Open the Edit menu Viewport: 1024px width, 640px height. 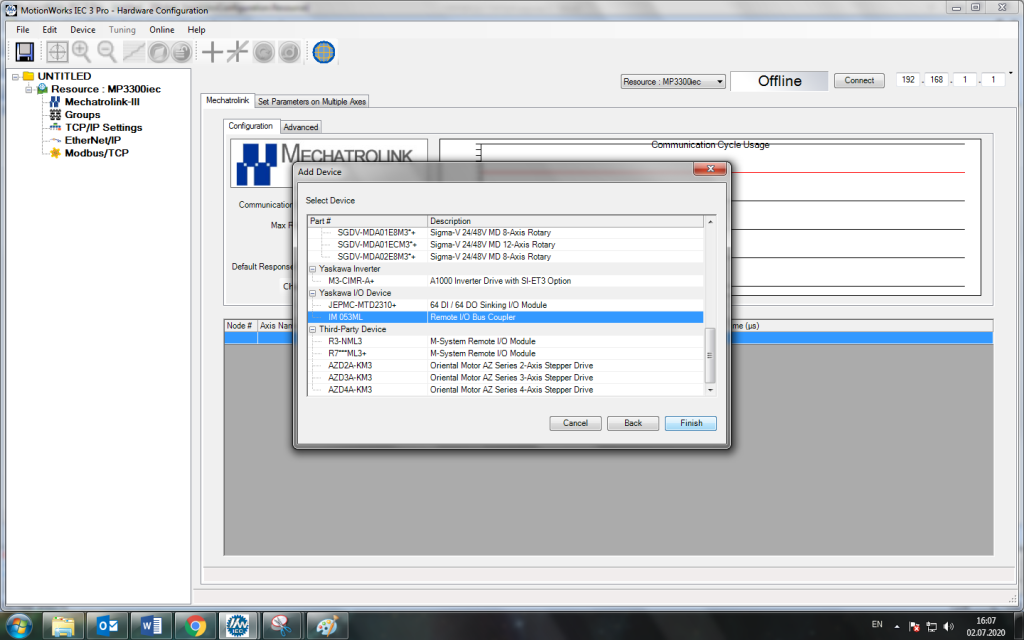pos(50,29)
